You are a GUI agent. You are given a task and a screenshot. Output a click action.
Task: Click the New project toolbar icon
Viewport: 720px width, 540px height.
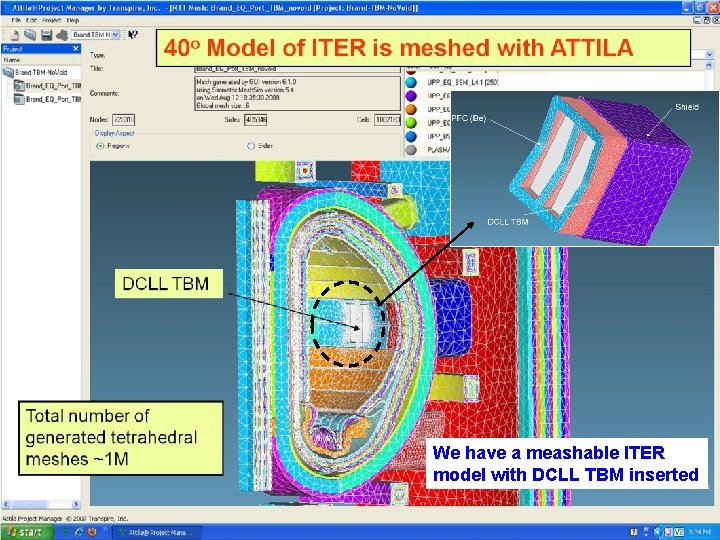point(15,35)
